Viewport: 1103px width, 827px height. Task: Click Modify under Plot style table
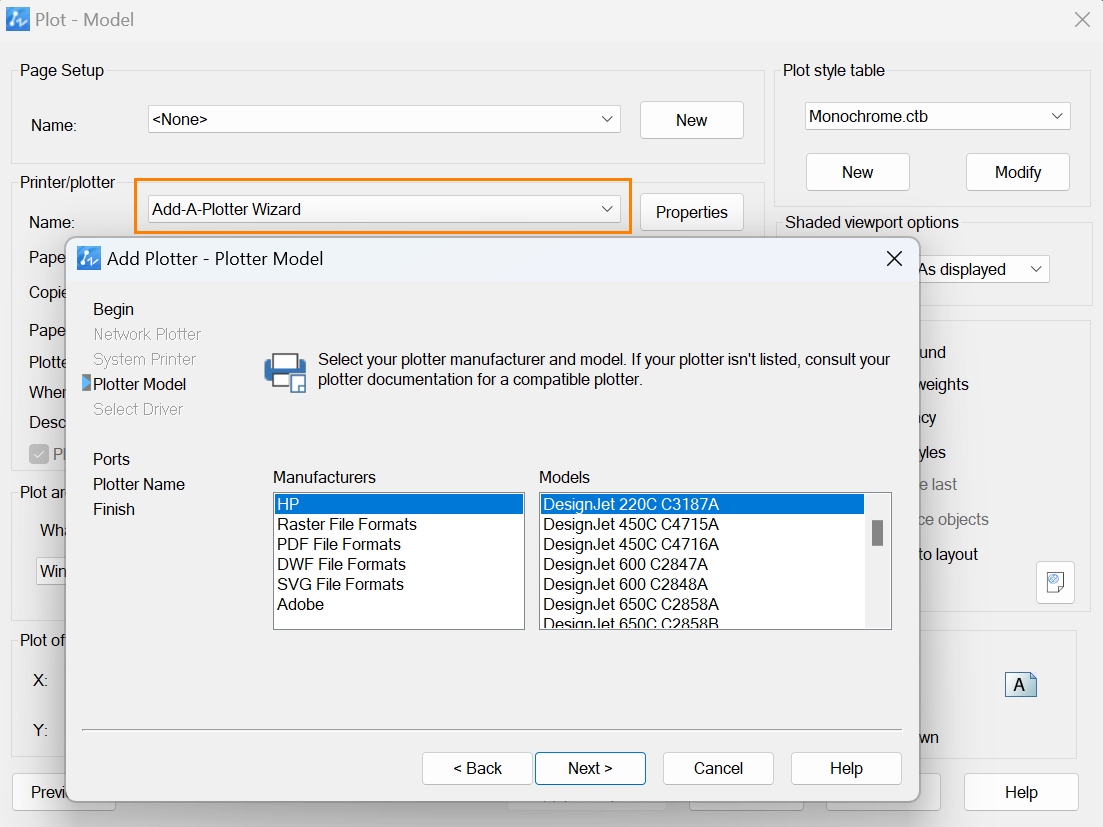(x=1018, y=172)
